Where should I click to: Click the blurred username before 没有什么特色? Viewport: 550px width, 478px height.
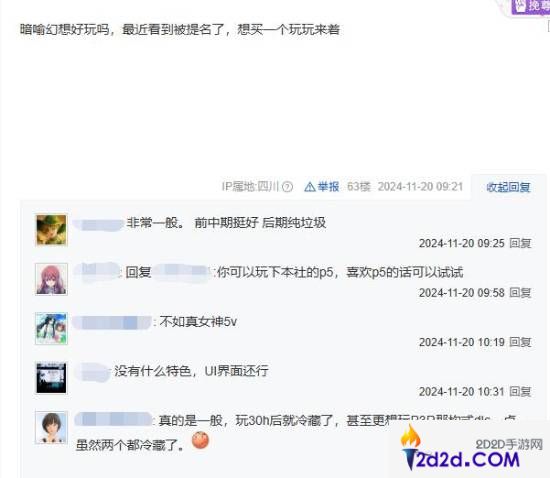tap(93, 372)
